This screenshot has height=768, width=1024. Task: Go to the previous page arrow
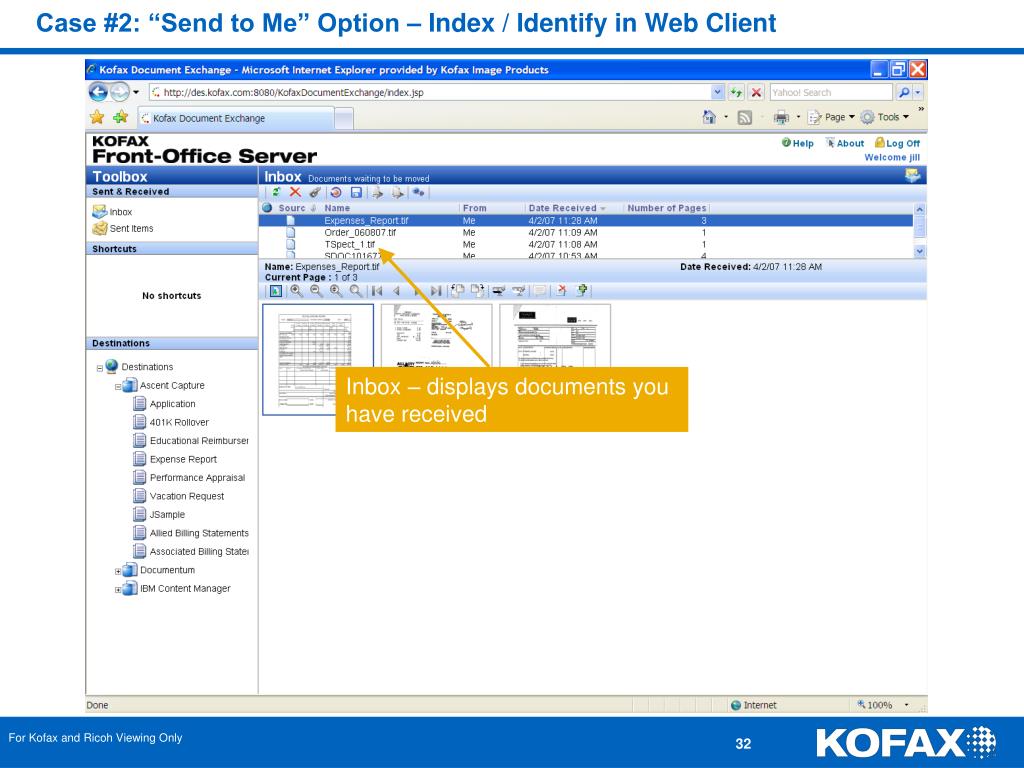pyautogui.click(x=396, y=291)
